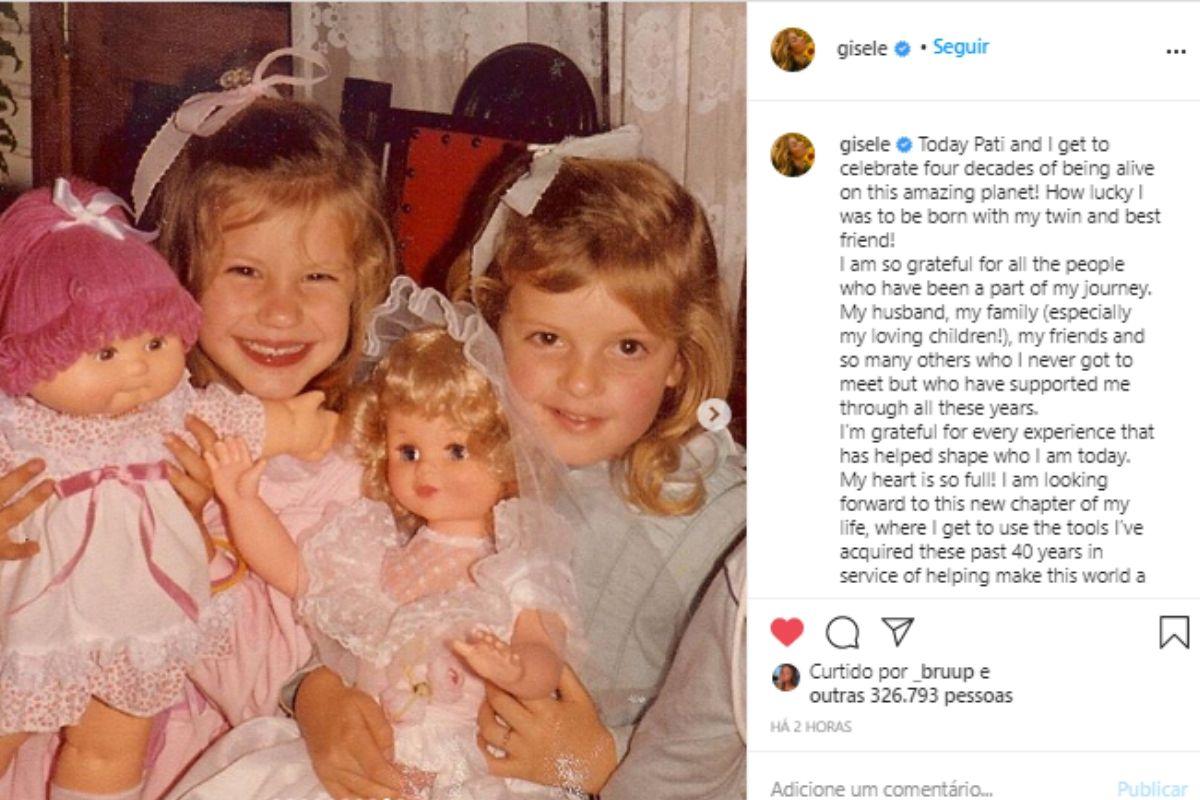This screenshot has height=800, width=1200.
Task: Click the HÁ 2 HORAS timestamp
Action: pyautogui.click(x=811, y=727)
